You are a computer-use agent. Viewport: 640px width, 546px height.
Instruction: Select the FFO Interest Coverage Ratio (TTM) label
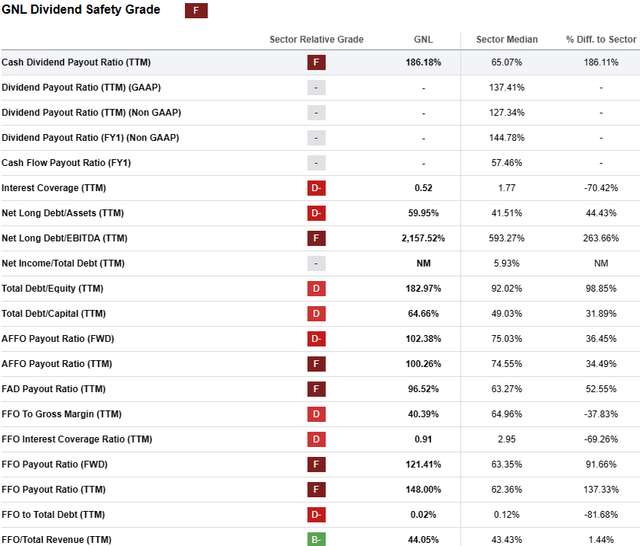point(77,439)
